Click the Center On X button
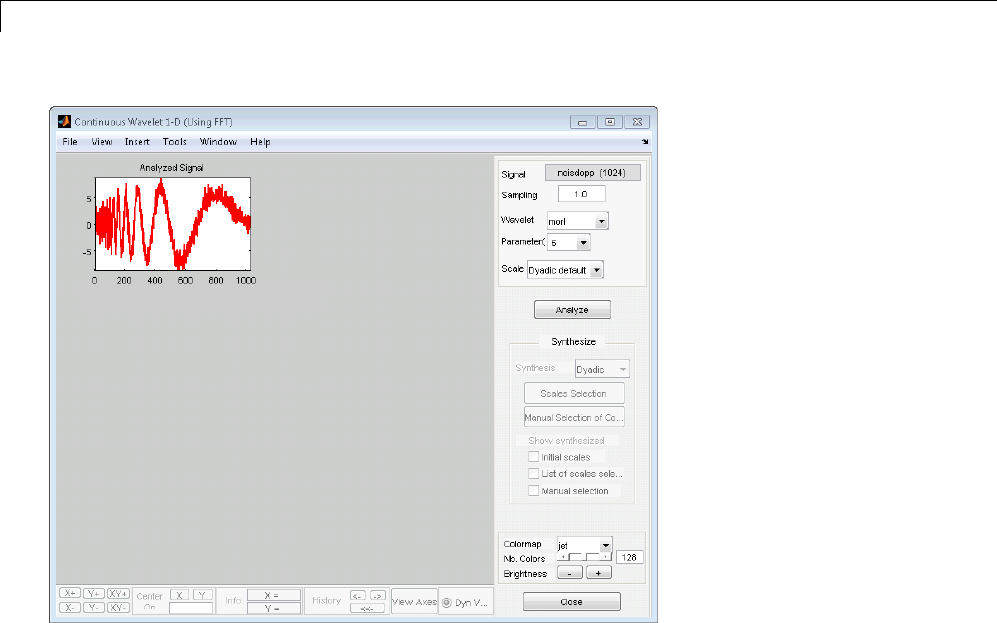This screenshot has height=623, width=997. [x=179, y=595]
